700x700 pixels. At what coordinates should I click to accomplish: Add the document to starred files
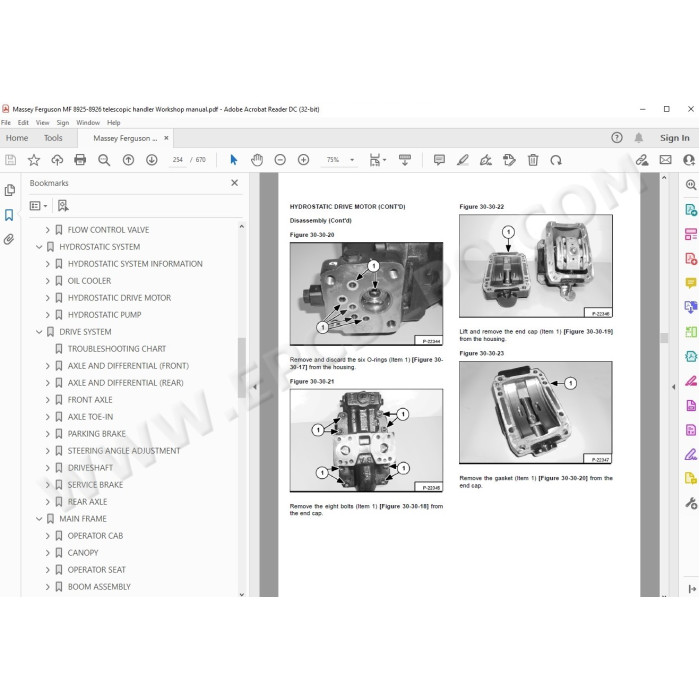click(34, 160)
